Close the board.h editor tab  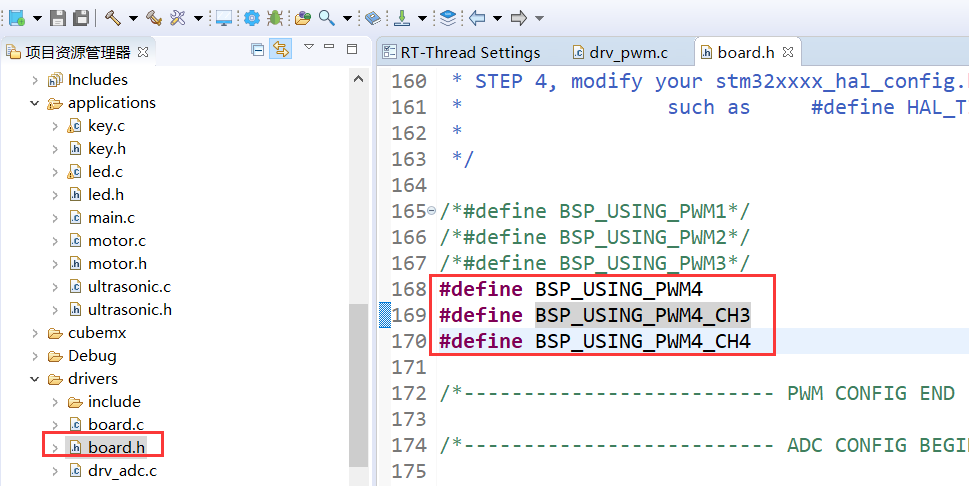(787, 53)
